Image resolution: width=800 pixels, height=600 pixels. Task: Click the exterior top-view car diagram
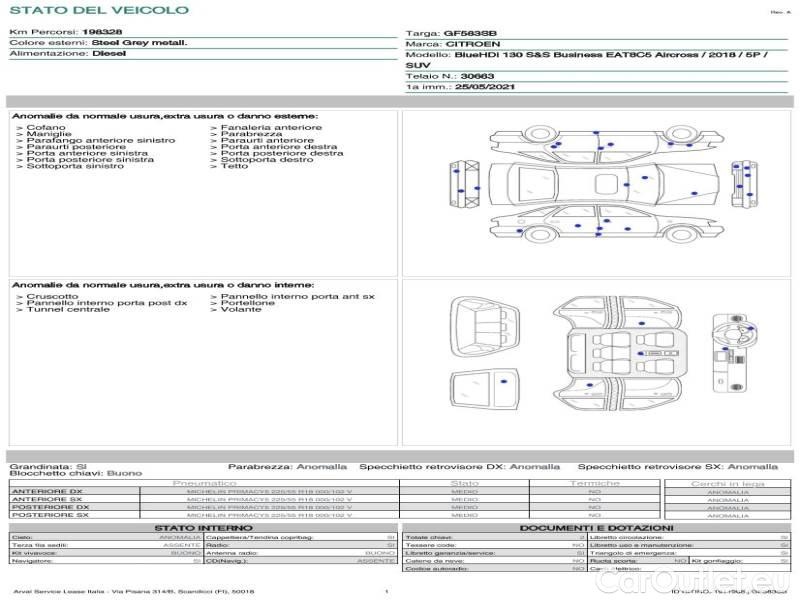click(x=604, y=184)
